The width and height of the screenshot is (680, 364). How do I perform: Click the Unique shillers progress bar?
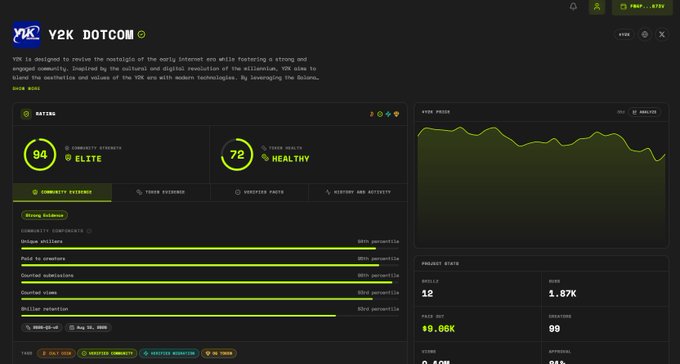pyautogui.click(x=210, y=249)
